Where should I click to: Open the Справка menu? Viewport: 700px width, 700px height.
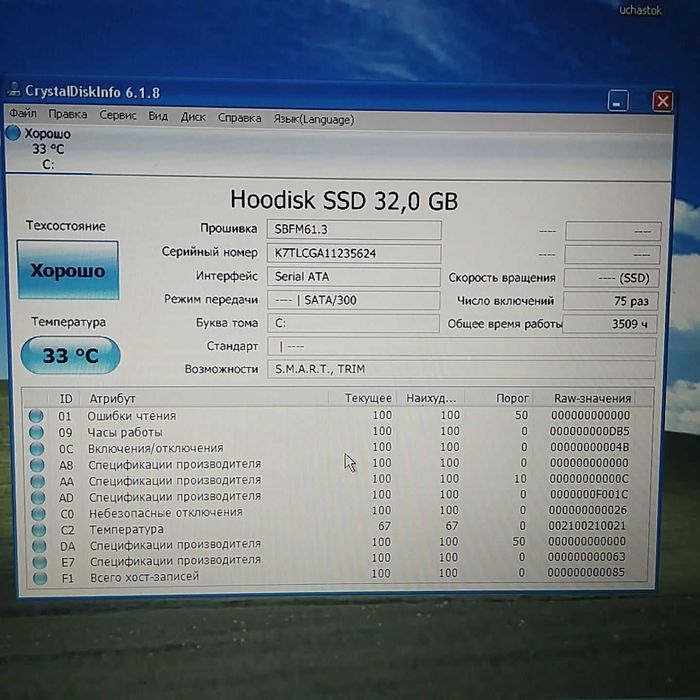tap(240, 118)
